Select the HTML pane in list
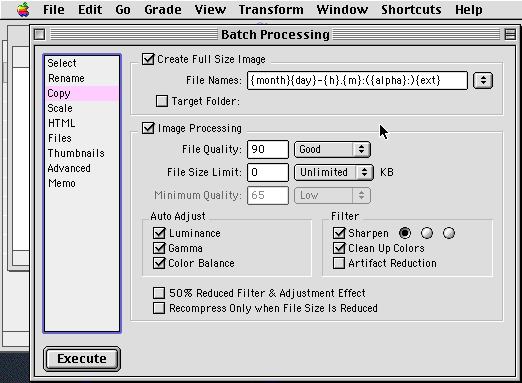 click(x=82, y=123)
